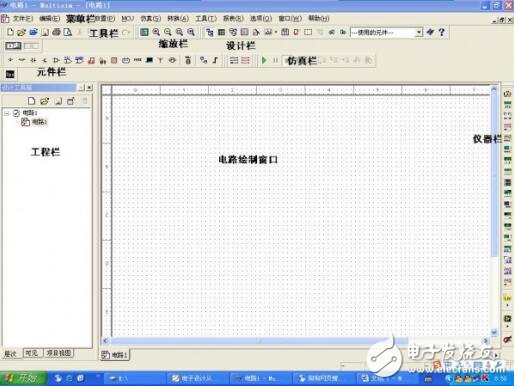Open the MCU component group
This screenshot has width=514, height=386.
pos(188,60)
